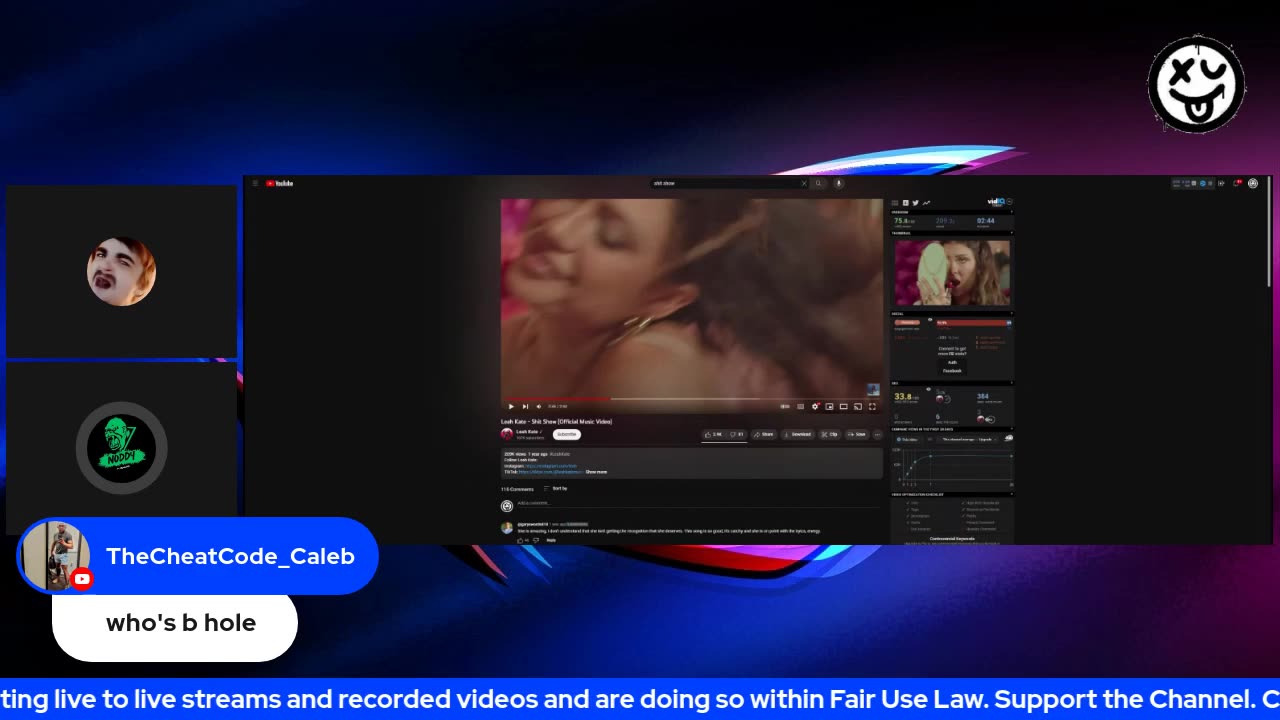Collapse the vidIQ Thumbnail section
1280x720 pixels.
[1011, 233]
